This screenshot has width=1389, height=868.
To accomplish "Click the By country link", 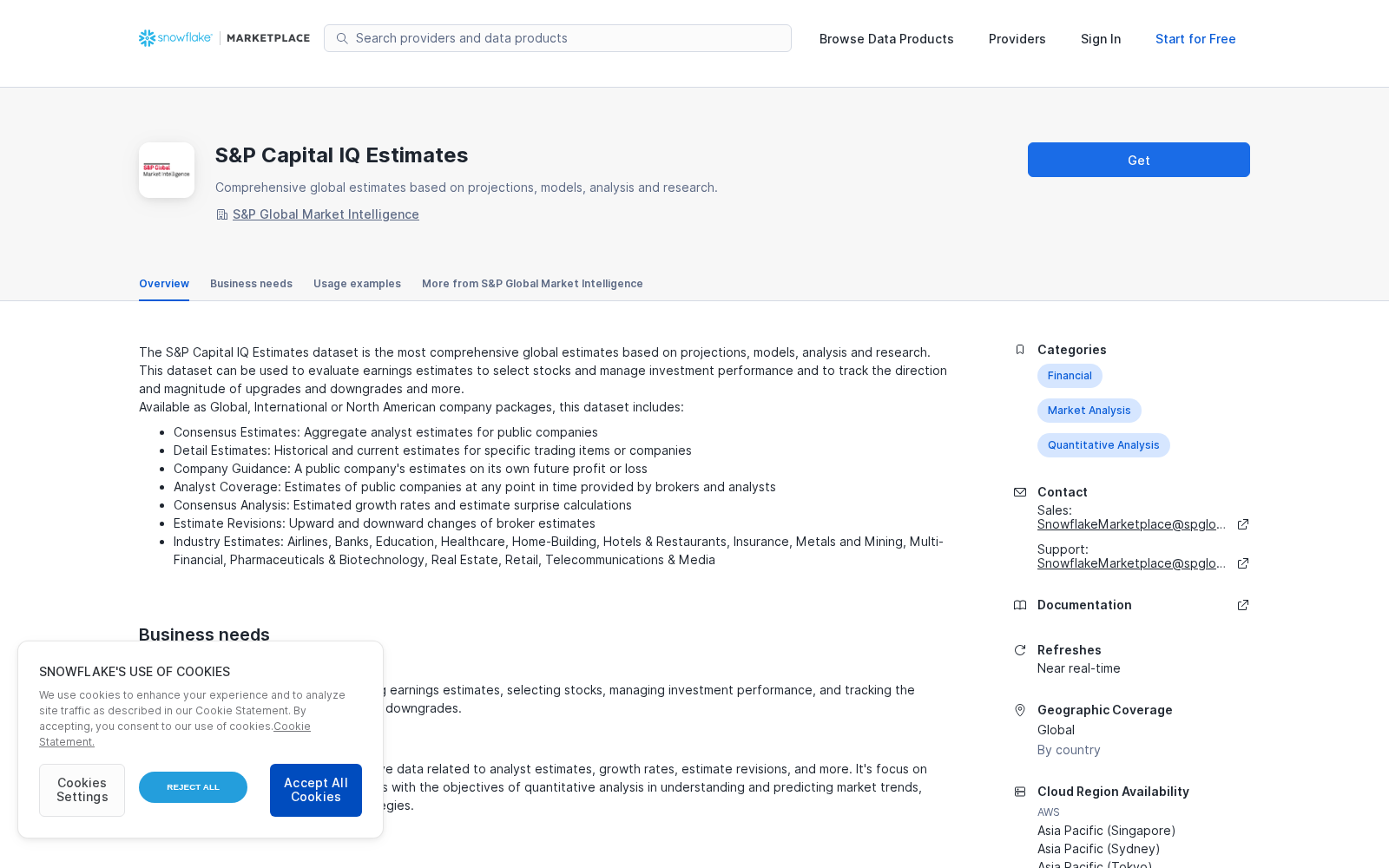I will click(x=1069, y=750).
